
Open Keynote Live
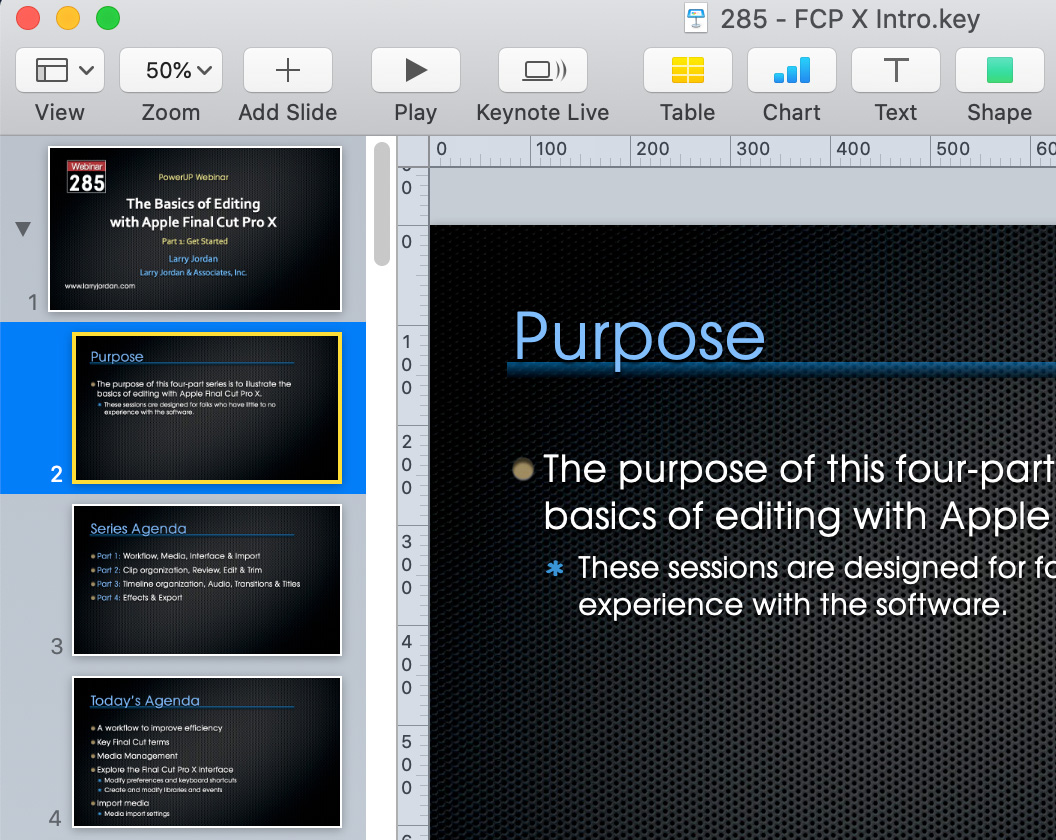pyautogui.click(x=543, y=70)
